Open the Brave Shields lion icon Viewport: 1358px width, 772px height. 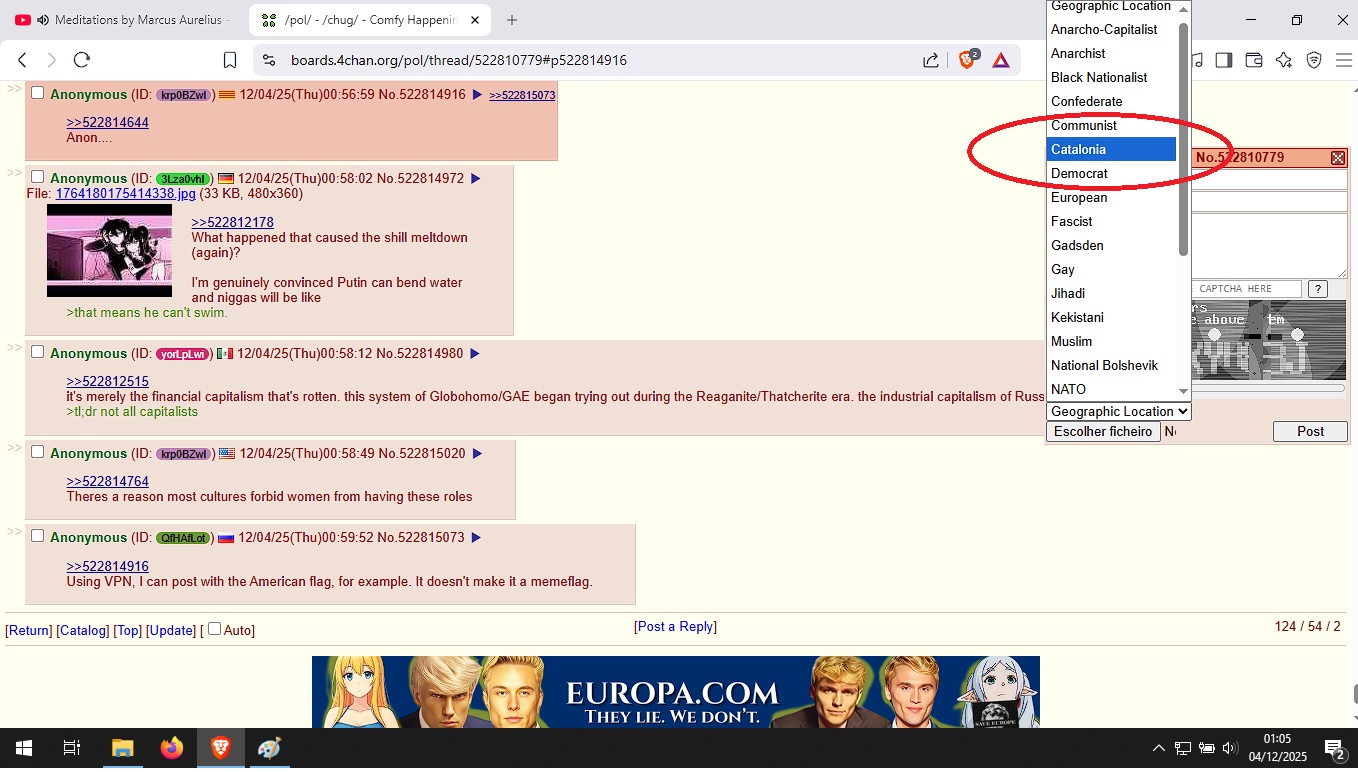tap(968, 60)
